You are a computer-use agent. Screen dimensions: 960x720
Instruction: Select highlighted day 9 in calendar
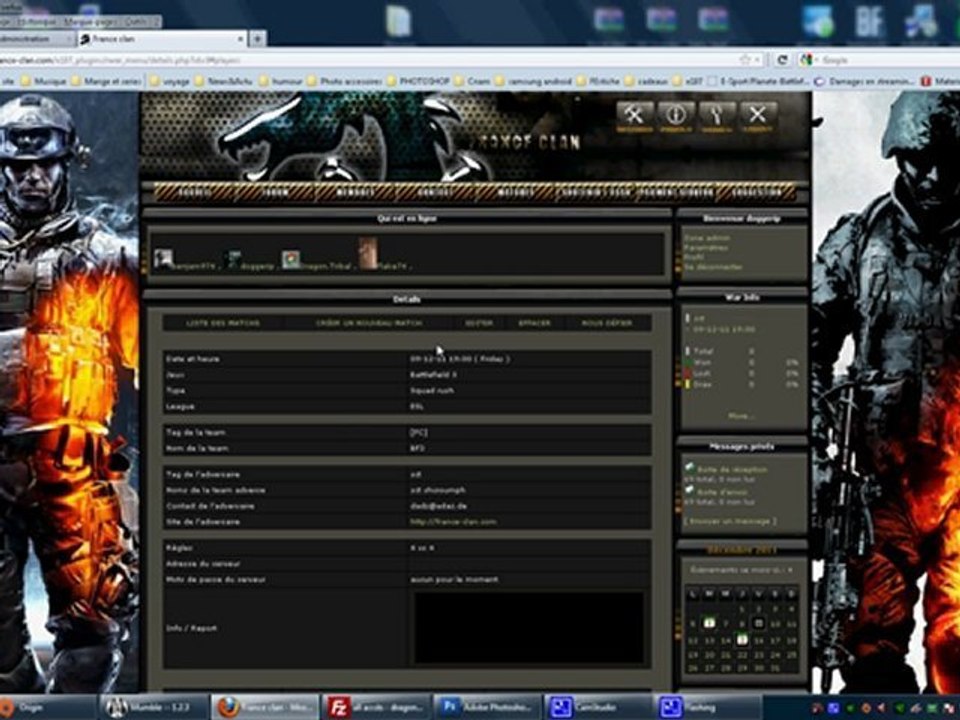point(759,624)
